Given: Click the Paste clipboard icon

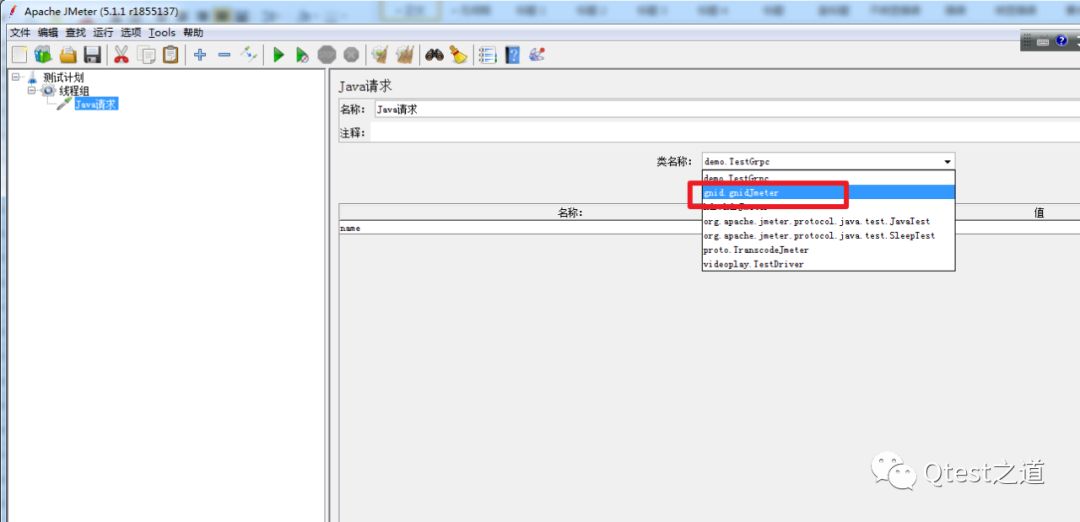Looking at the screenshot, I should [x=170, y=54].
